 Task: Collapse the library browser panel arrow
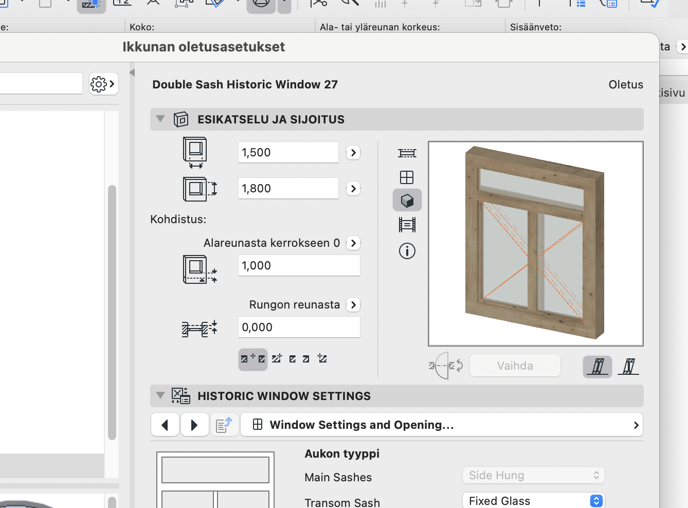tap(132, 72)
